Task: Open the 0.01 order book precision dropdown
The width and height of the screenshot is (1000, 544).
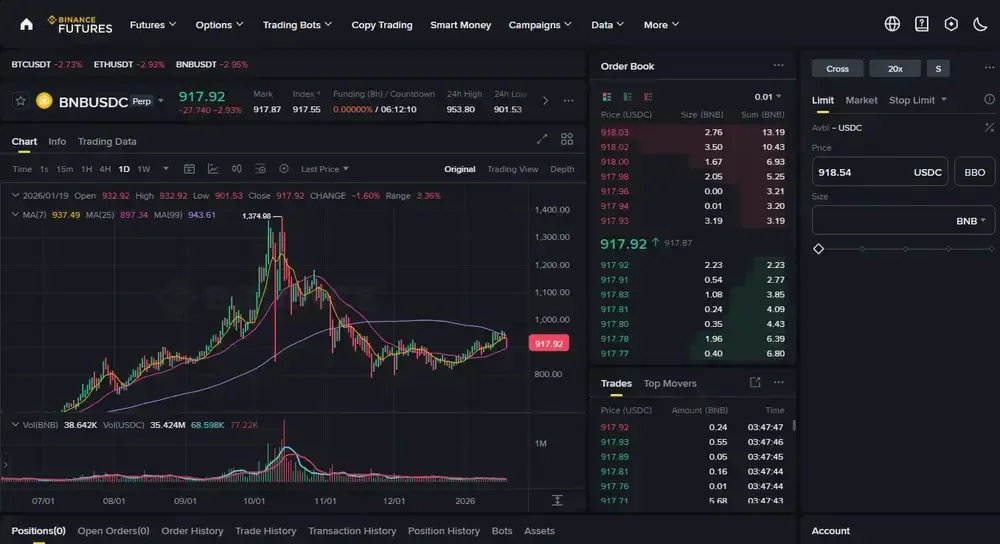Action: click(x=768, y=97)
